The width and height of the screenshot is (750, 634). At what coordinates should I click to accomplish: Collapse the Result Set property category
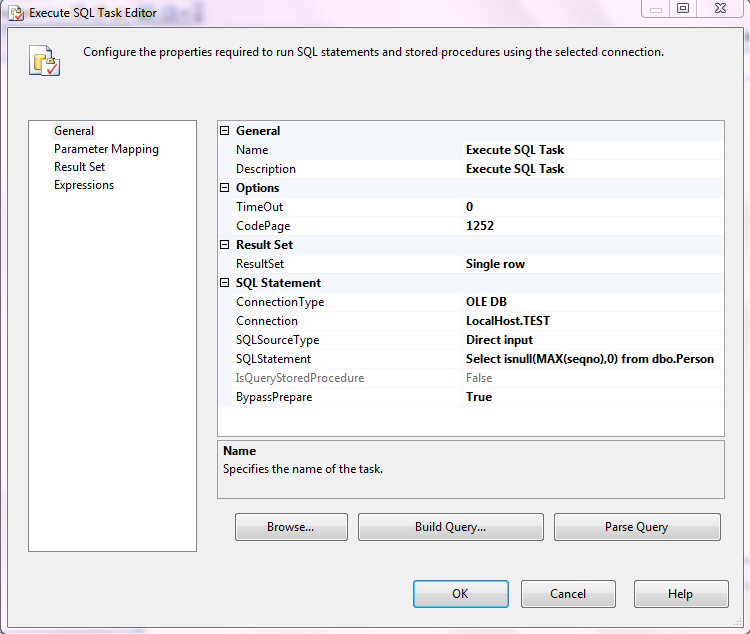click(224, 245)
